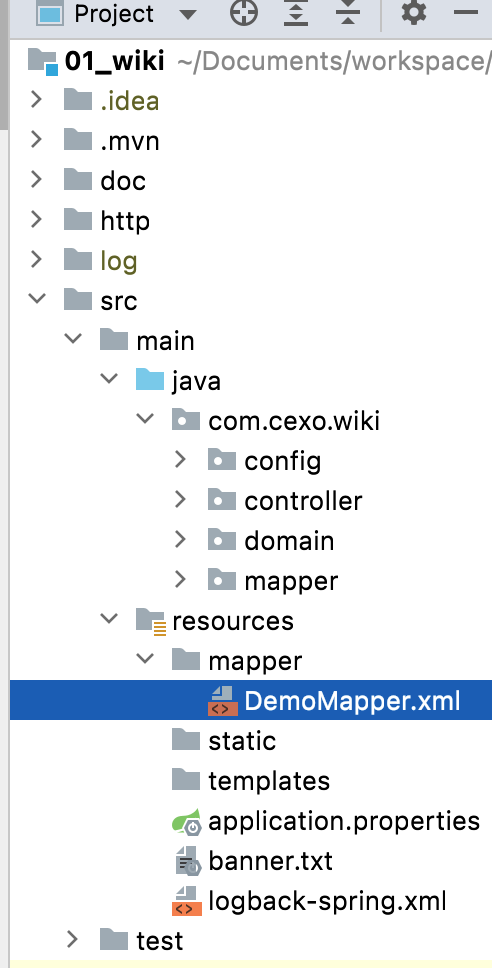Select the config package label
The height and width of the screenshot is (968, 492).
[283, 462]
